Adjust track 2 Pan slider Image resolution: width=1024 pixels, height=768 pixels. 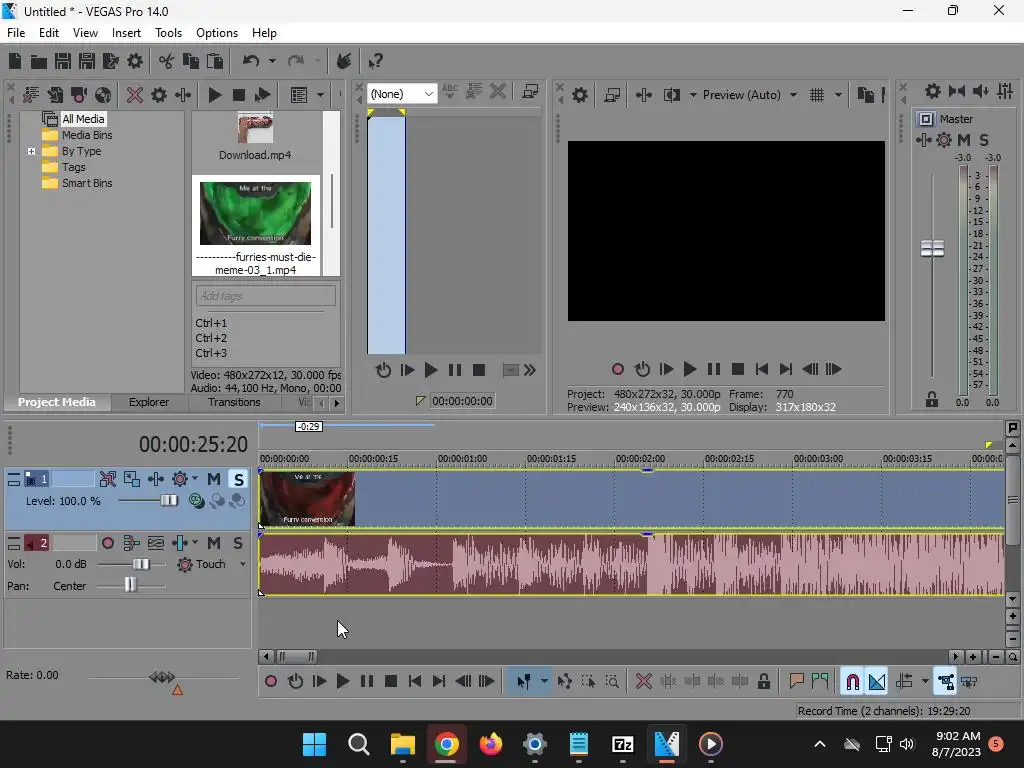(131, 586)
